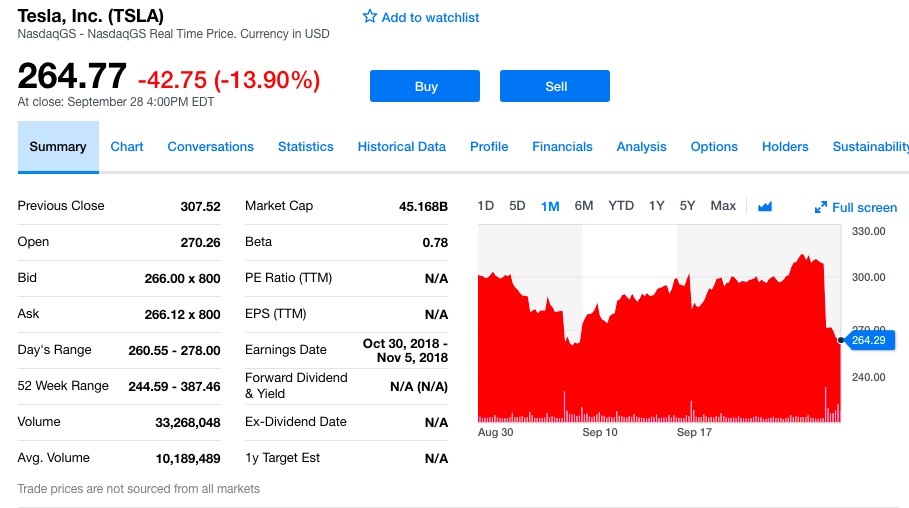
Task: Open the Conversations tab
Action: pyautogui.click(x=210, y=147)
